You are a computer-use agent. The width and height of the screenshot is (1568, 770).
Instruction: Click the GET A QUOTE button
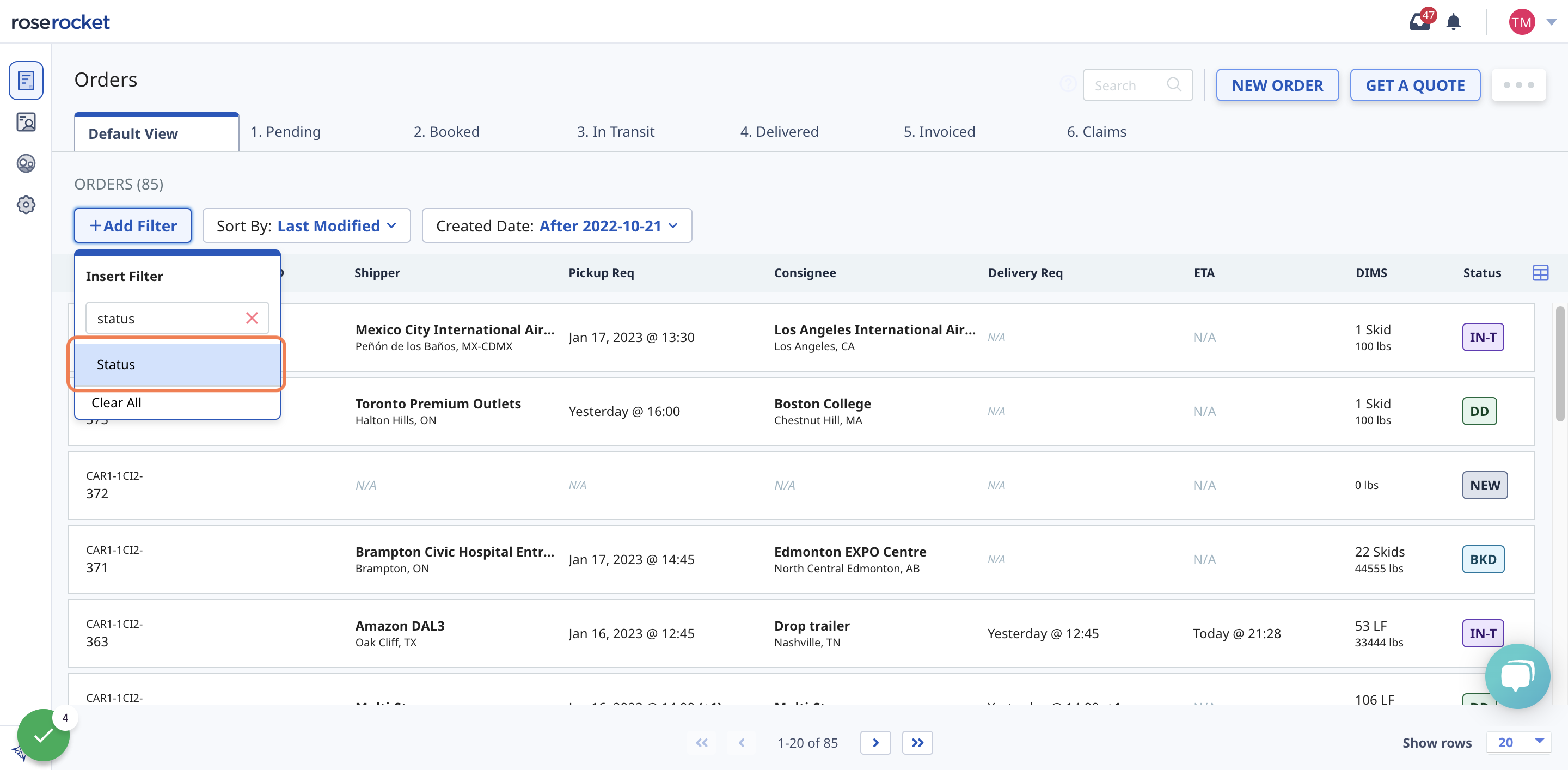[x=1415, y=85]
